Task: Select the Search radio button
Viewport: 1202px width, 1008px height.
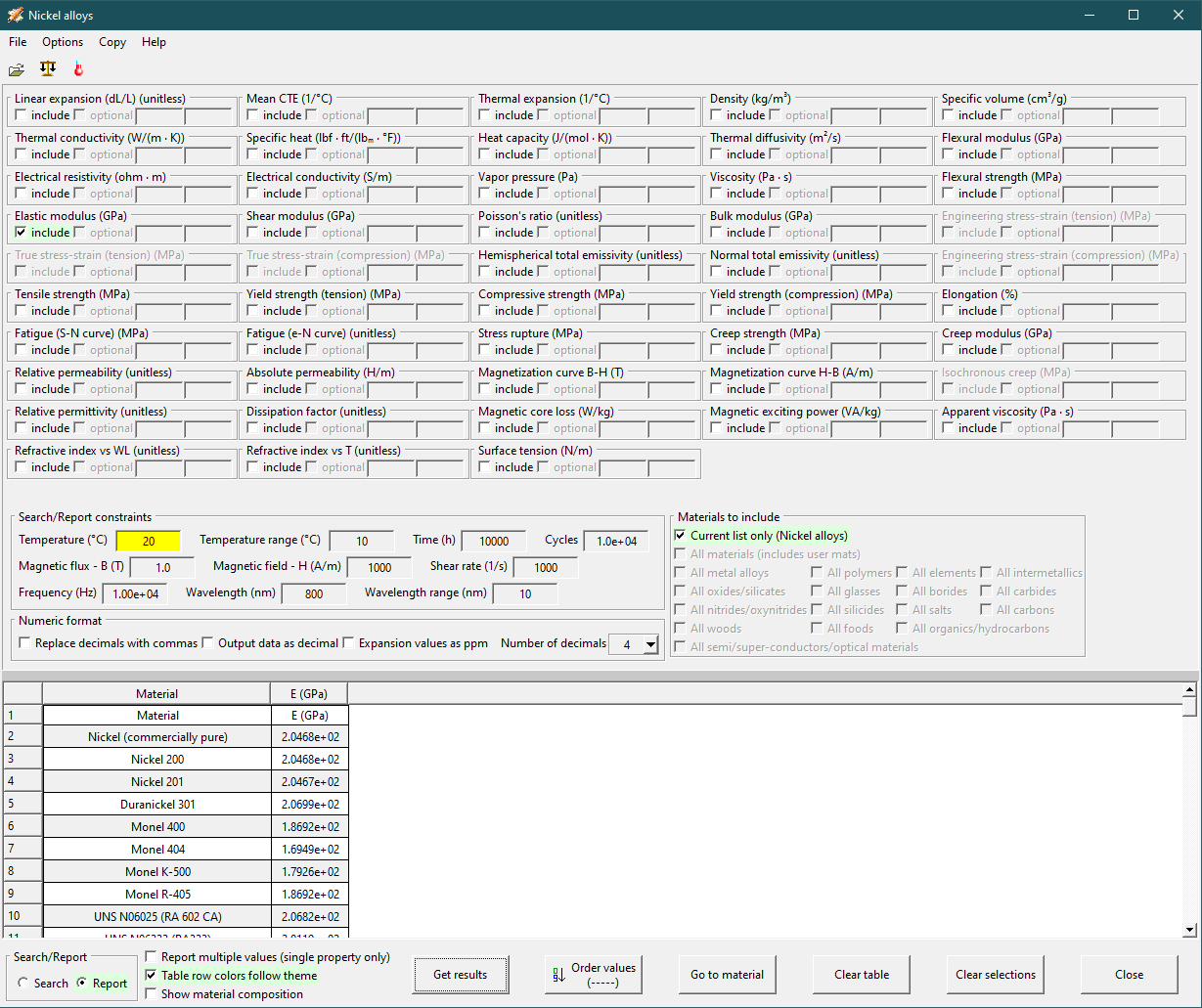Action: click(23, 984)
